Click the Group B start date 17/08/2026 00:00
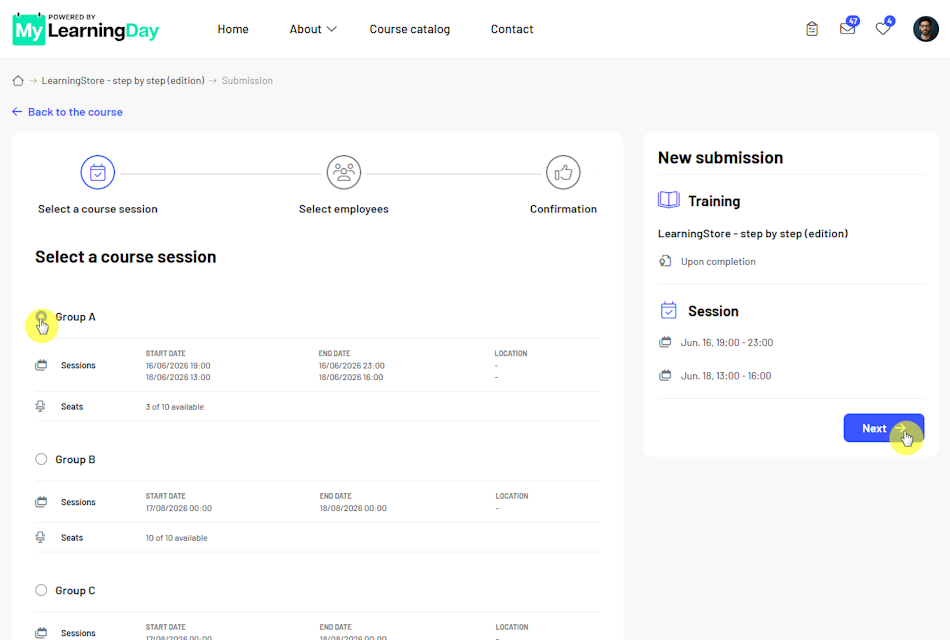 pyautogui.click(x=179, y=508)
